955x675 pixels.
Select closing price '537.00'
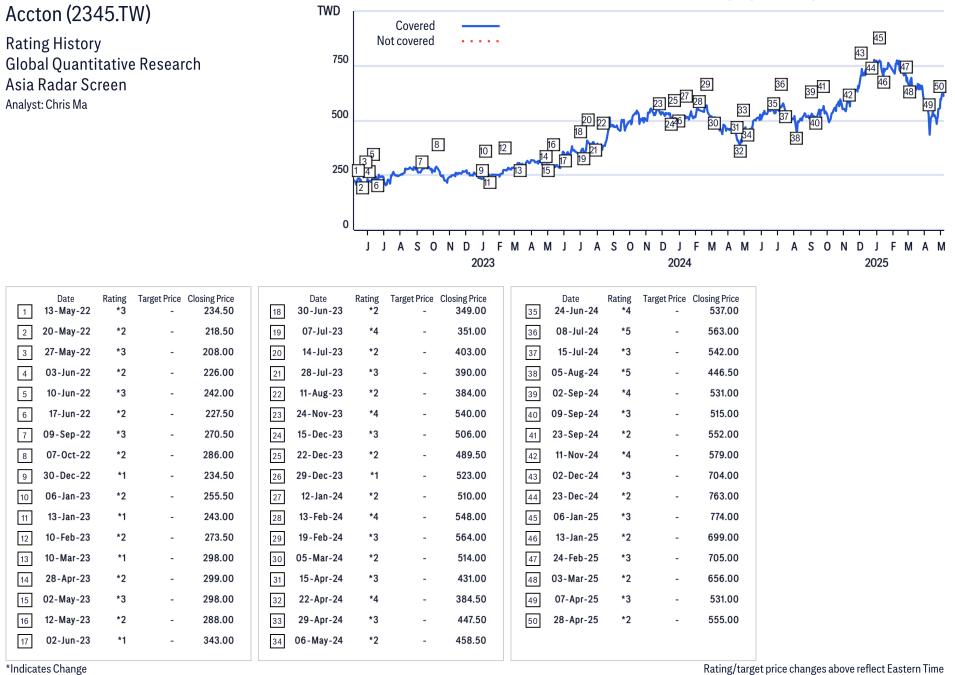(724, 311)
